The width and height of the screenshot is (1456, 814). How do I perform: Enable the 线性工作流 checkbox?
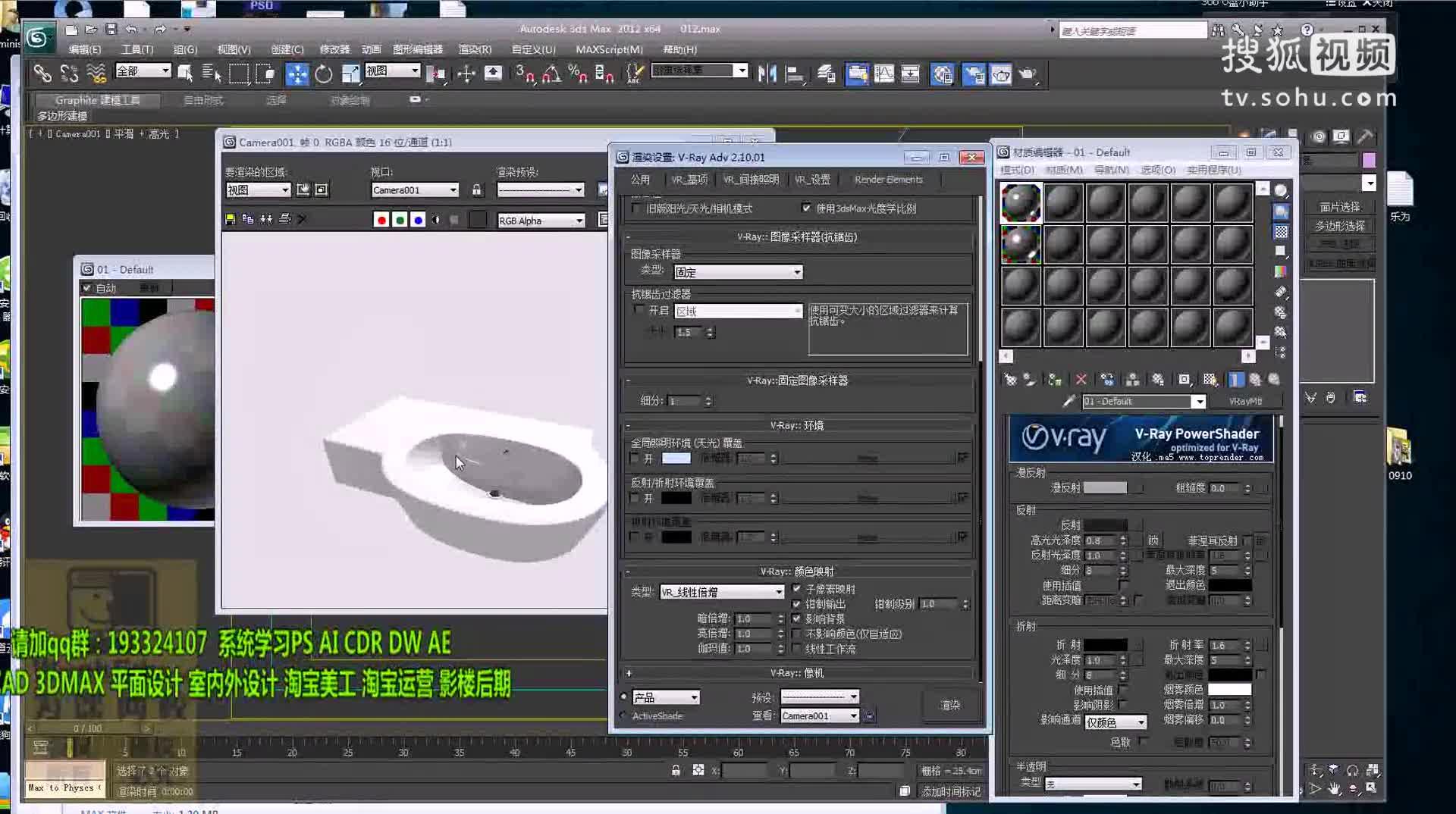click(798, 649)
